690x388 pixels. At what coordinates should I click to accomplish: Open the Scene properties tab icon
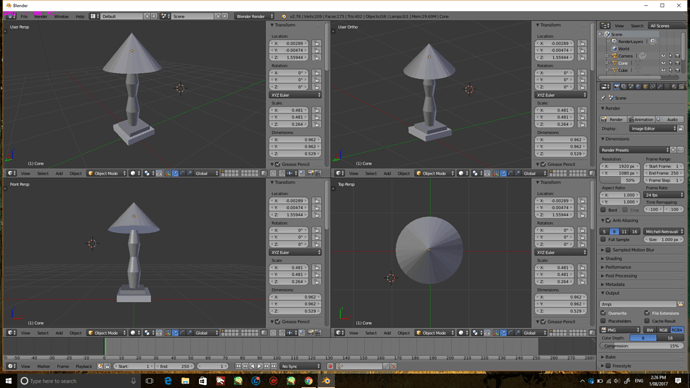(631, 87)
